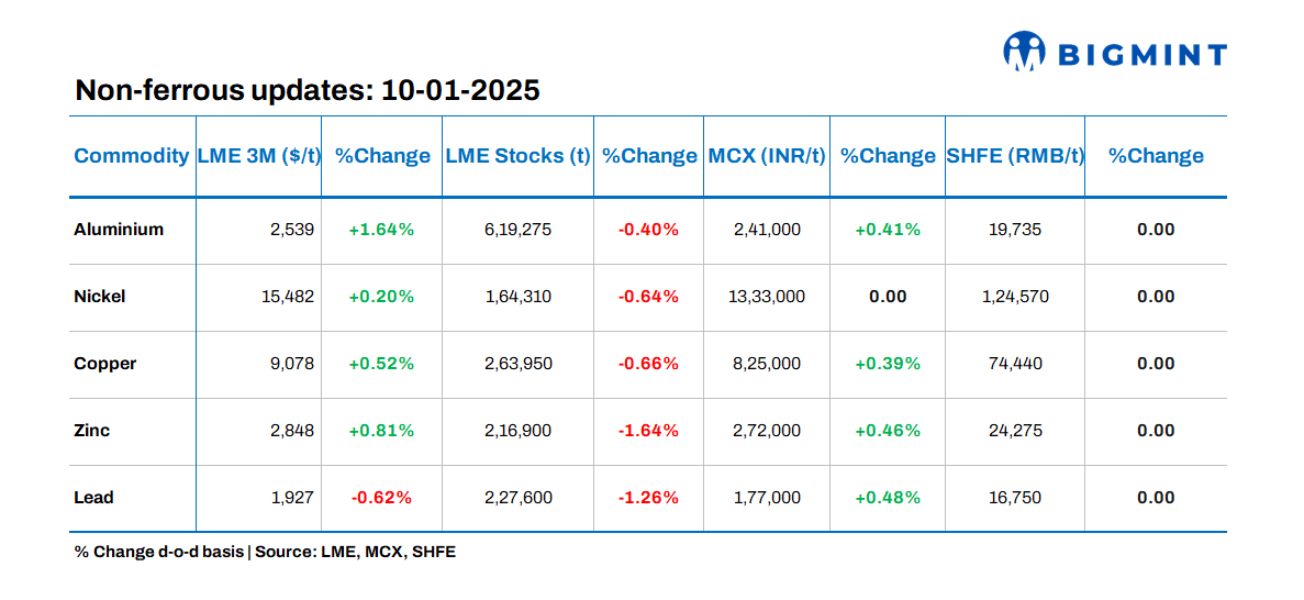Viewport: 1304px width, 600px height.
Task: Select the Commodity column header
Action: tap(131, 156)
